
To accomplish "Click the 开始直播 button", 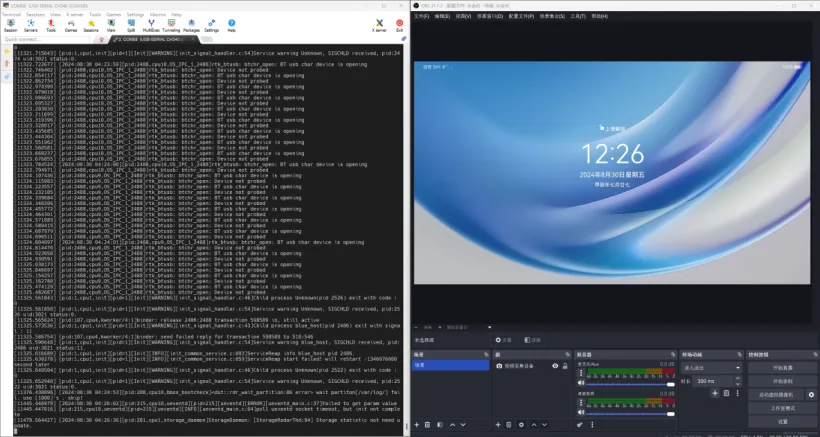I will 783,367.
